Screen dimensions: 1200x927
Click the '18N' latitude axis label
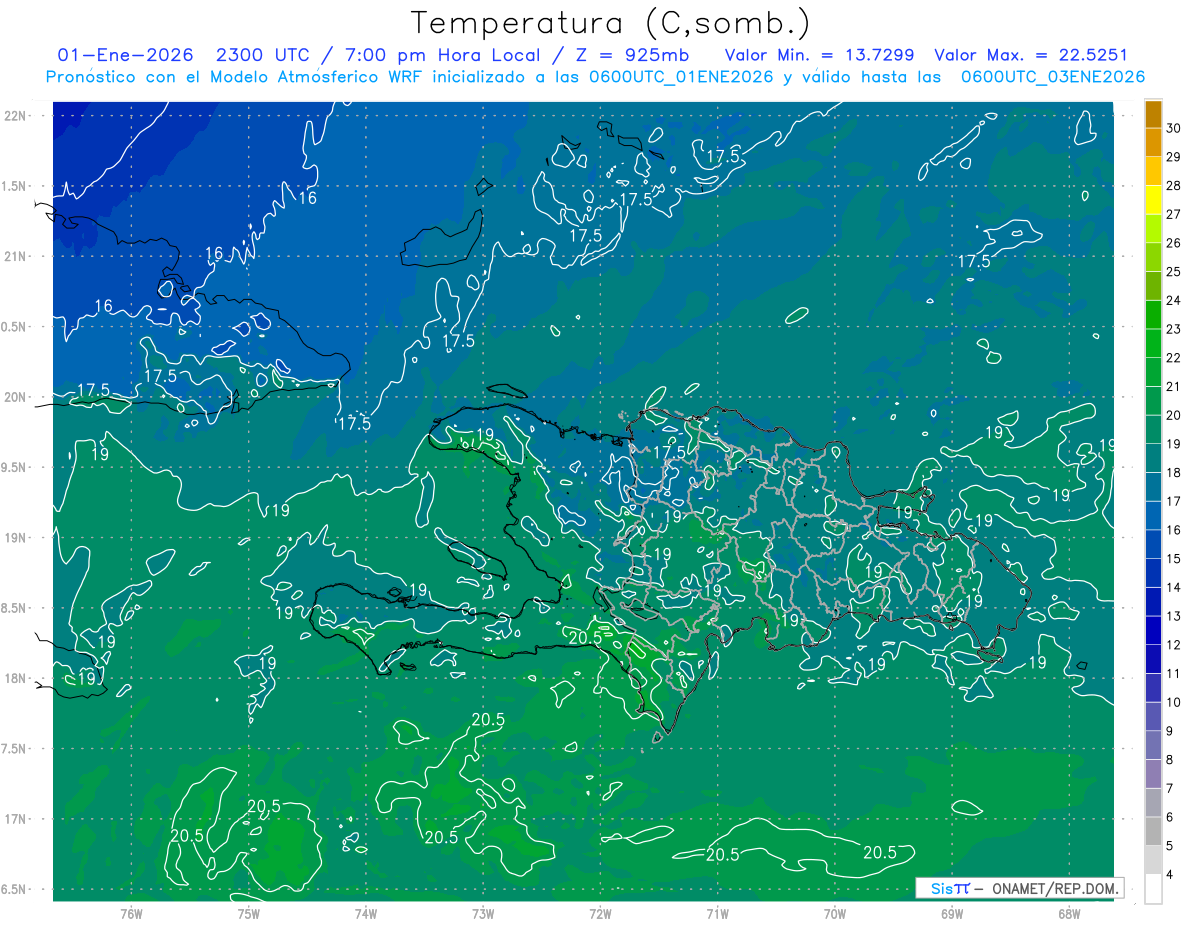[17, 679]
